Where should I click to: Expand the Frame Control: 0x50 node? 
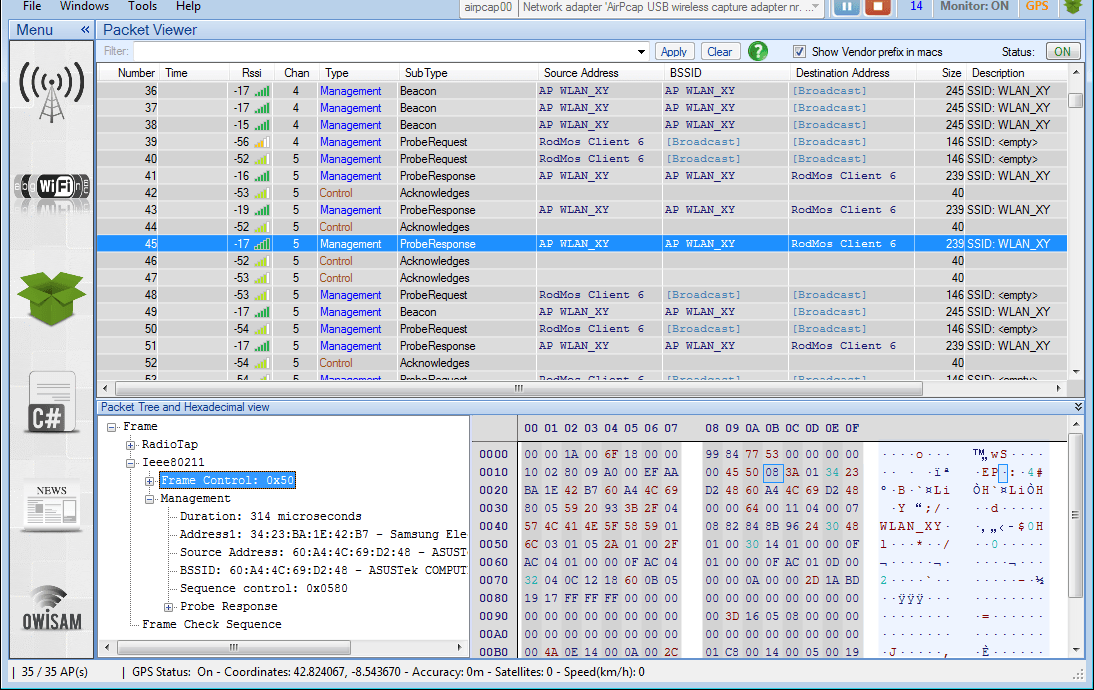click(149, 481)
